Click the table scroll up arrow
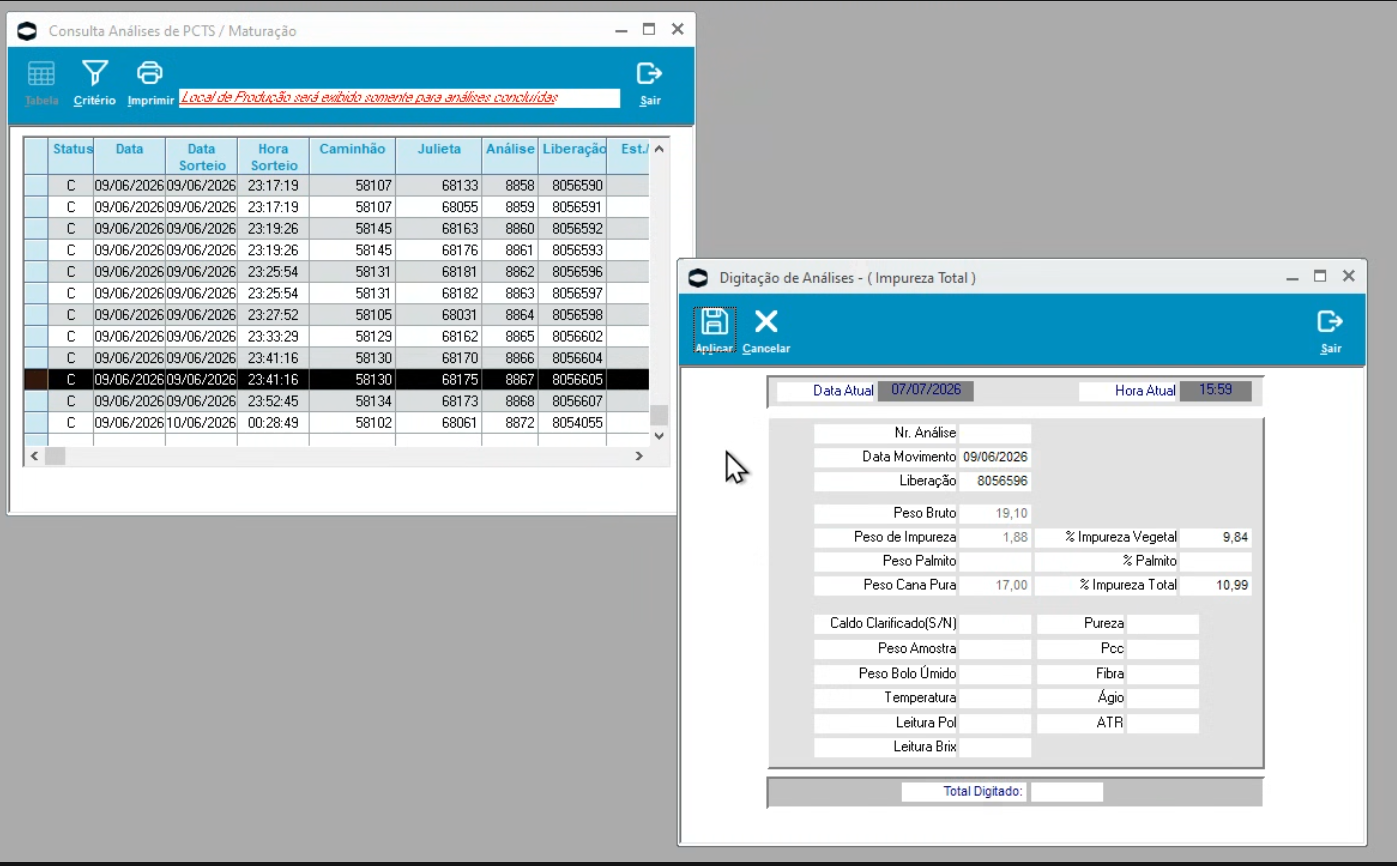Screen dimensions: 1397x866 [658, 148]
